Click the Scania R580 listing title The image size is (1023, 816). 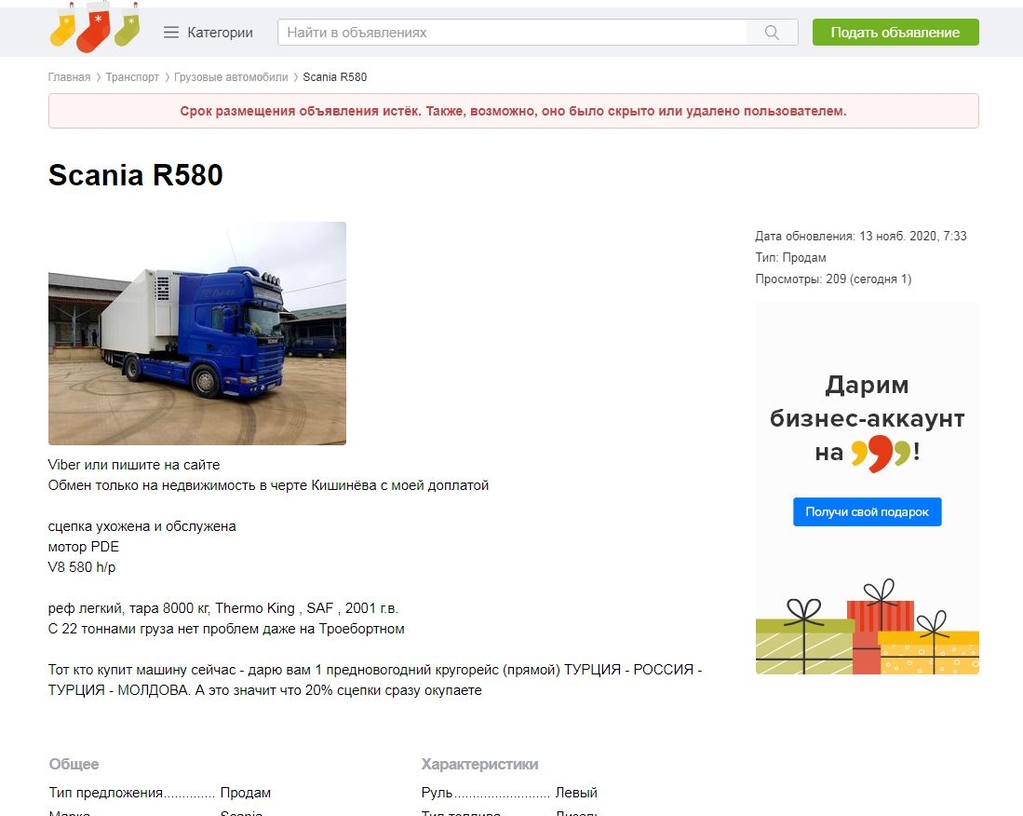click(136, 175)
